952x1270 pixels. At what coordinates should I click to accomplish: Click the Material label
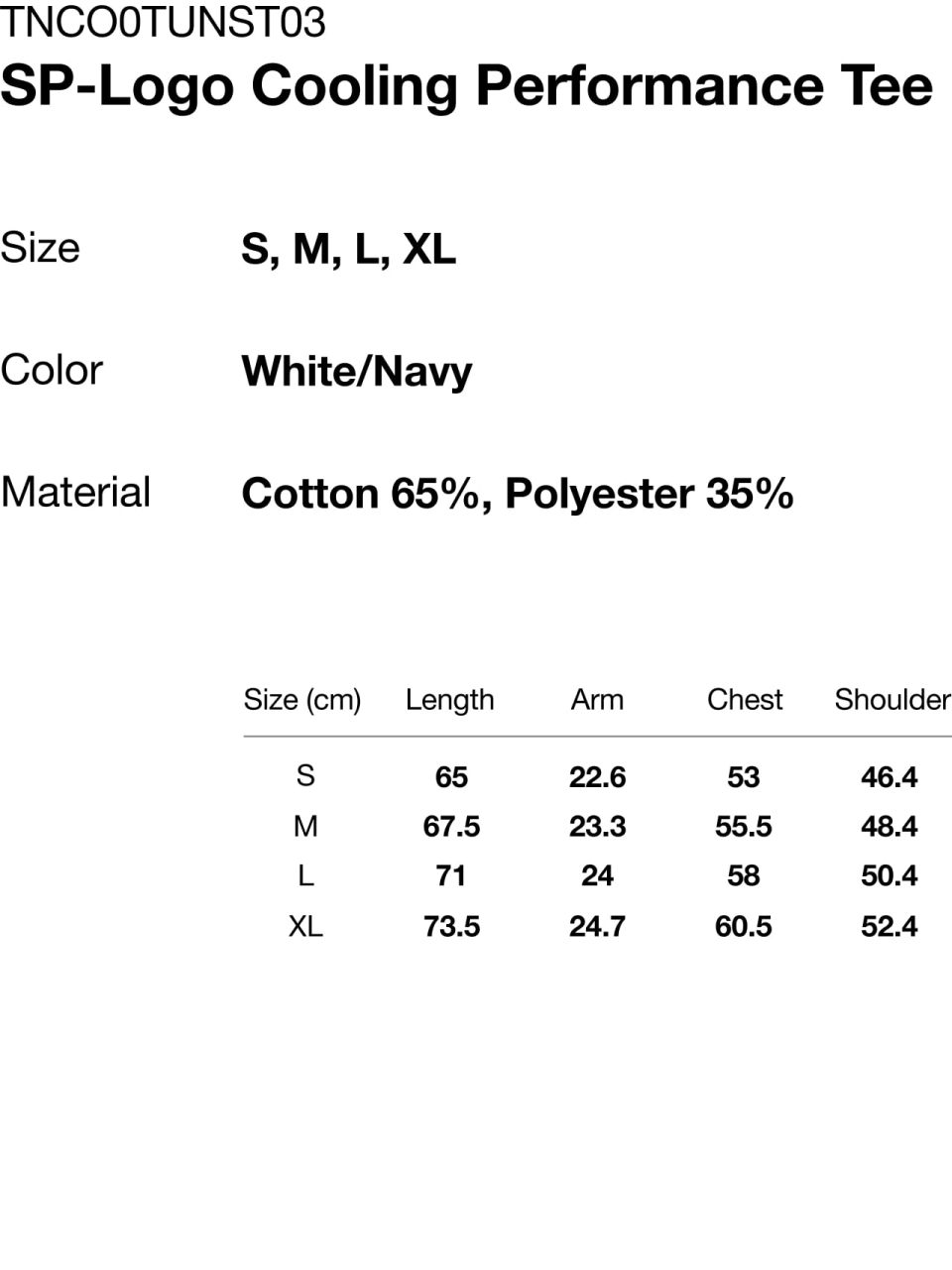[76, 493]
